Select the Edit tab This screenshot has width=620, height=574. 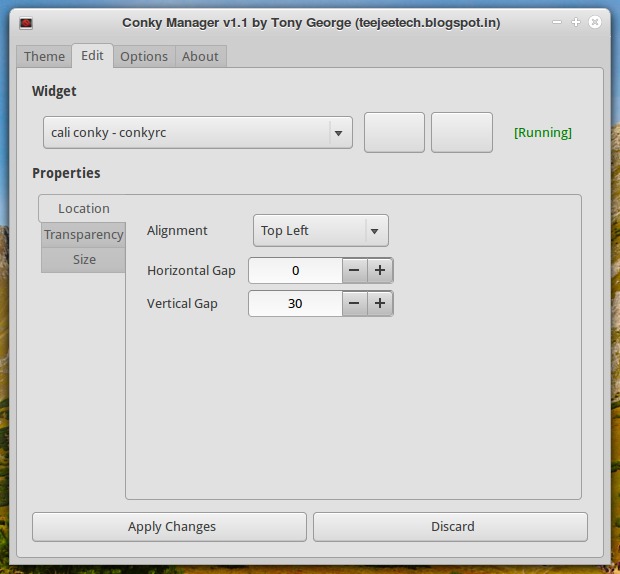[x=93, y=55]
